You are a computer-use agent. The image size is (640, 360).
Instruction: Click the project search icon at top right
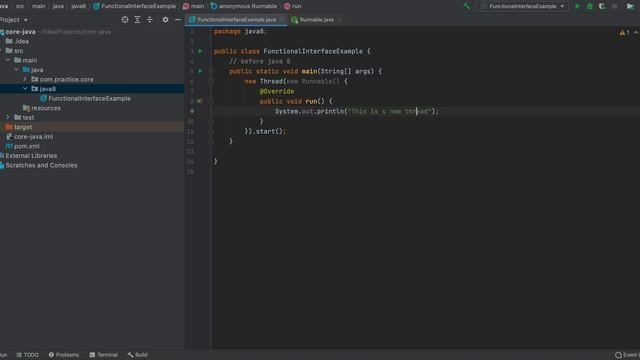[x=630, y=6]
